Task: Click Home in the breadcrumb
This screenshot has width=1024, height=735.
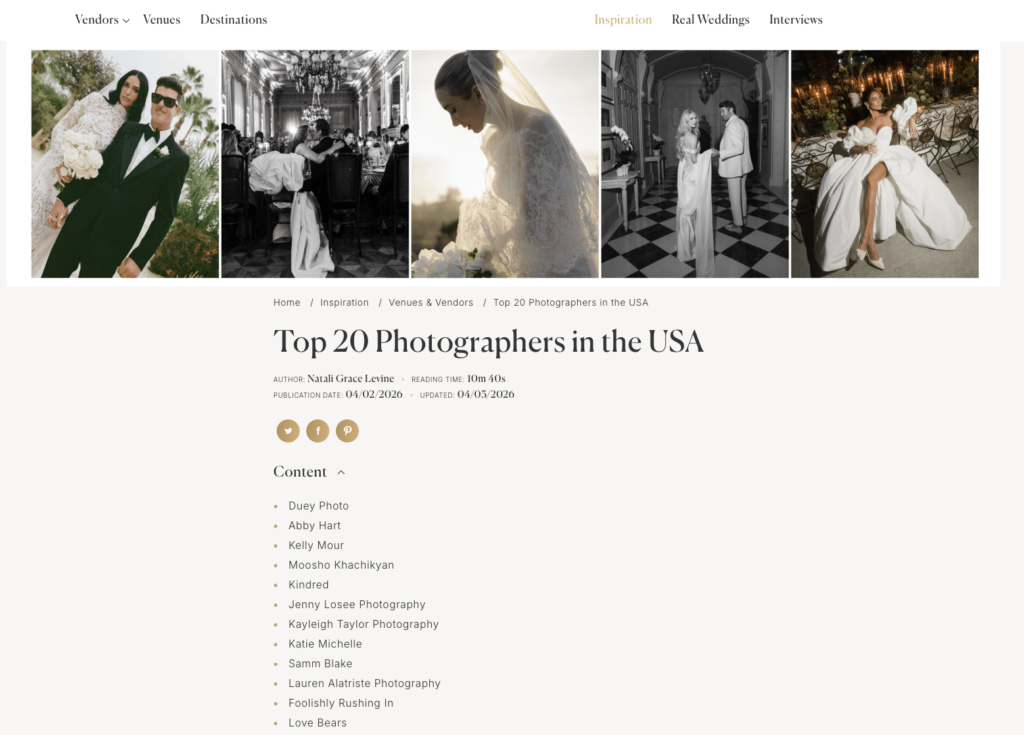Action: pyautogui.click(x=287, y=303)
